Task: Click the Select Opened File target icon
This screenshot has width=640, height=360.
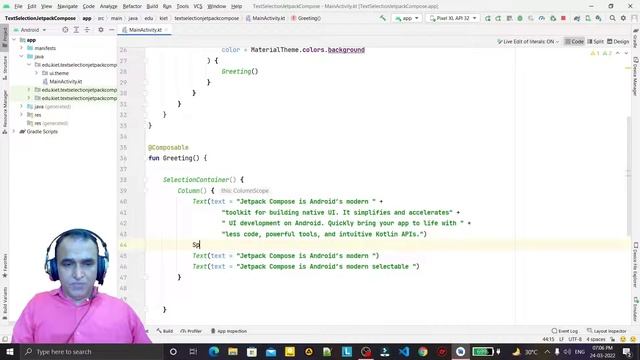Action: click(x=65, y=30)
